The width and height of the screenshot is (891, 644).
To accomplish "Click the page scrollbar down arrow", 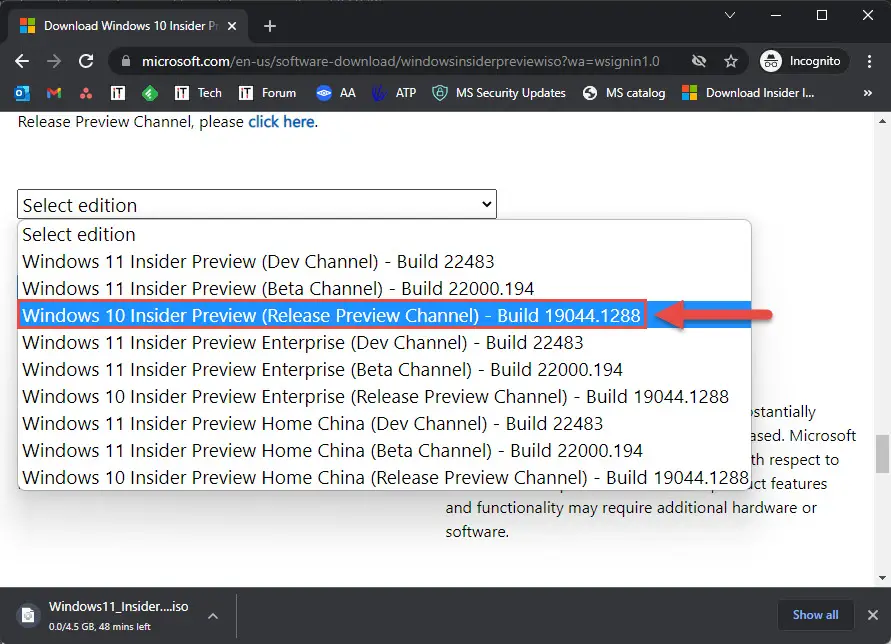I will [x=882, y=578].
